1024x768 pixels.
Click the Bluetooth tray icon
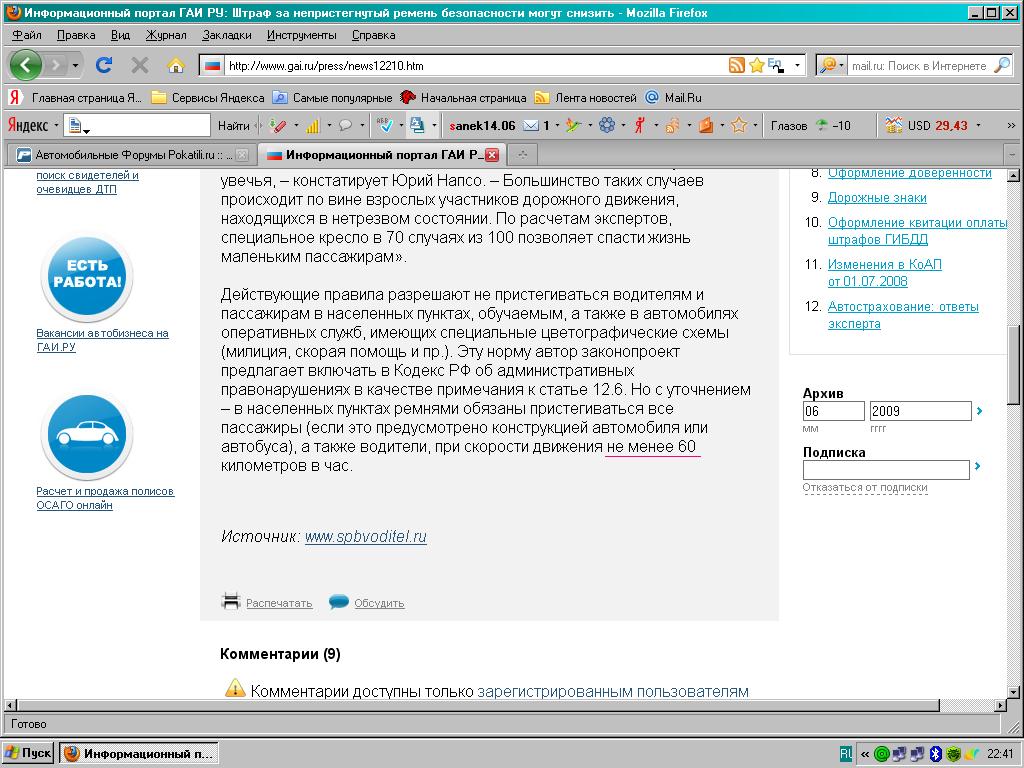click(x=937, y=753)
